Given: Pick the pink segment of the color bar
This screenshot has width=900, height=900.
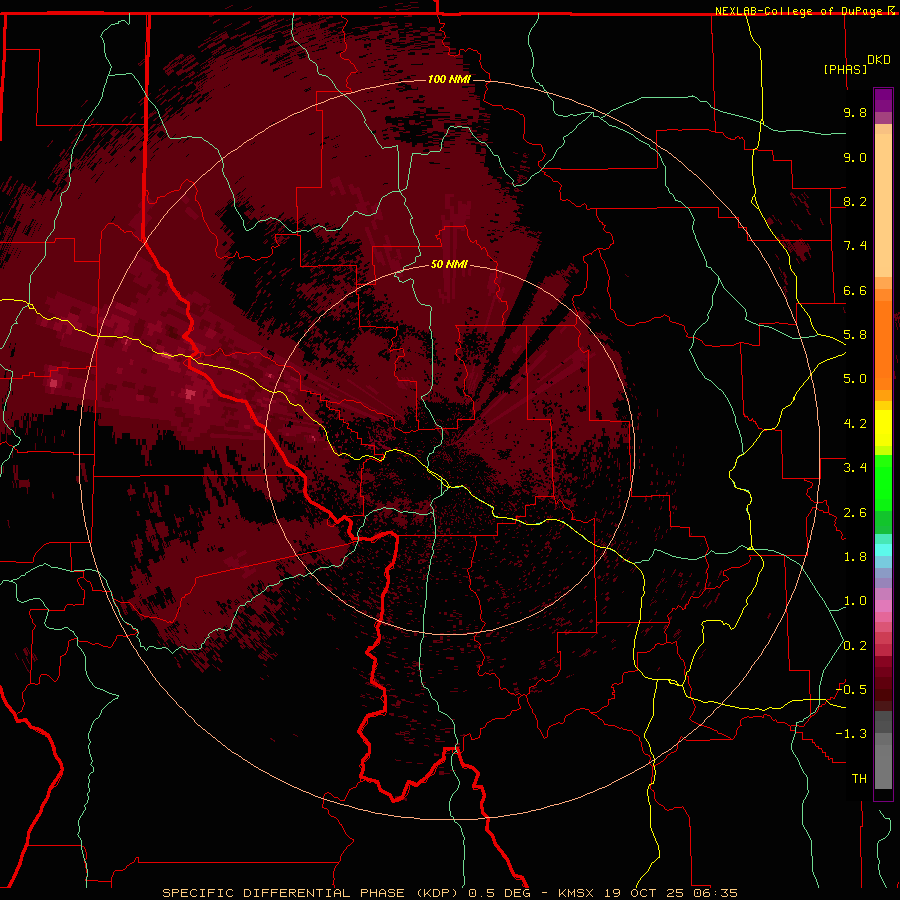Looking at the screenshot, I should coord(883,606).
